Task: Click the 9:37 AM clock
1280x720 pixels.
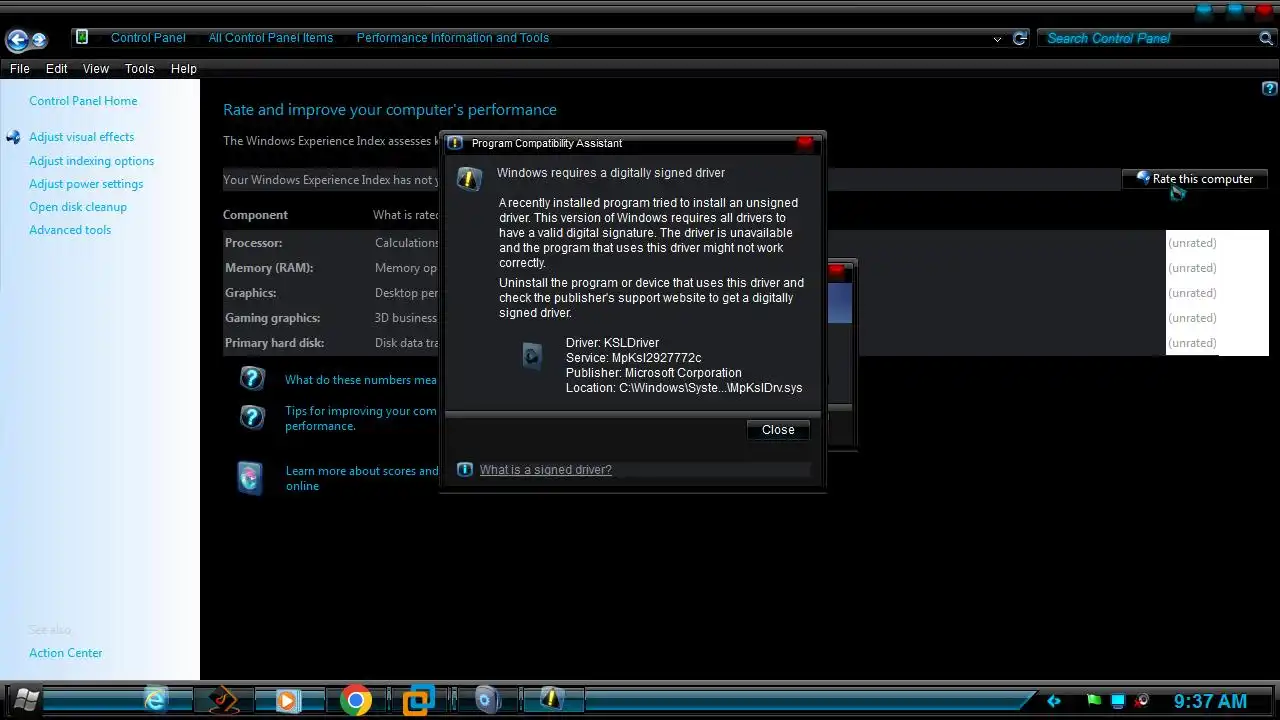Action: click(x=1210, y=702)
